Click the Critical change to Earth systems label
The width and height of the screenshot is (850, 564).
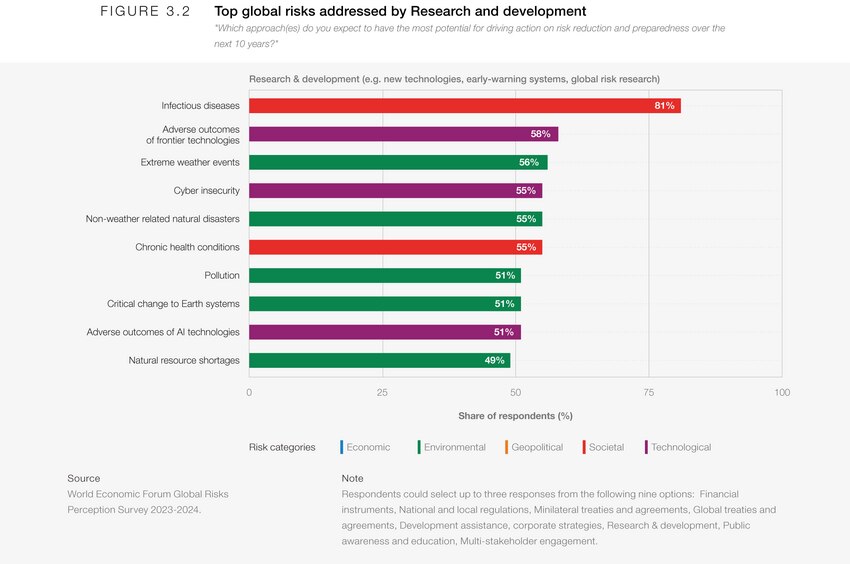(x=173, y=304)
